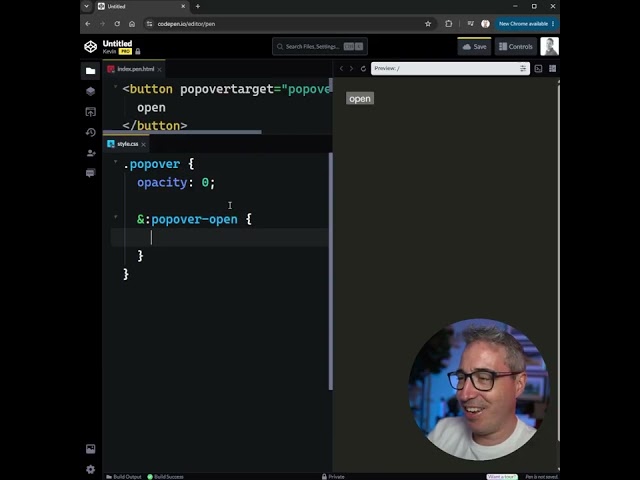Open the layout grid icon next to the preview bar
The image size is (640, 480).
tap(553, 69)
